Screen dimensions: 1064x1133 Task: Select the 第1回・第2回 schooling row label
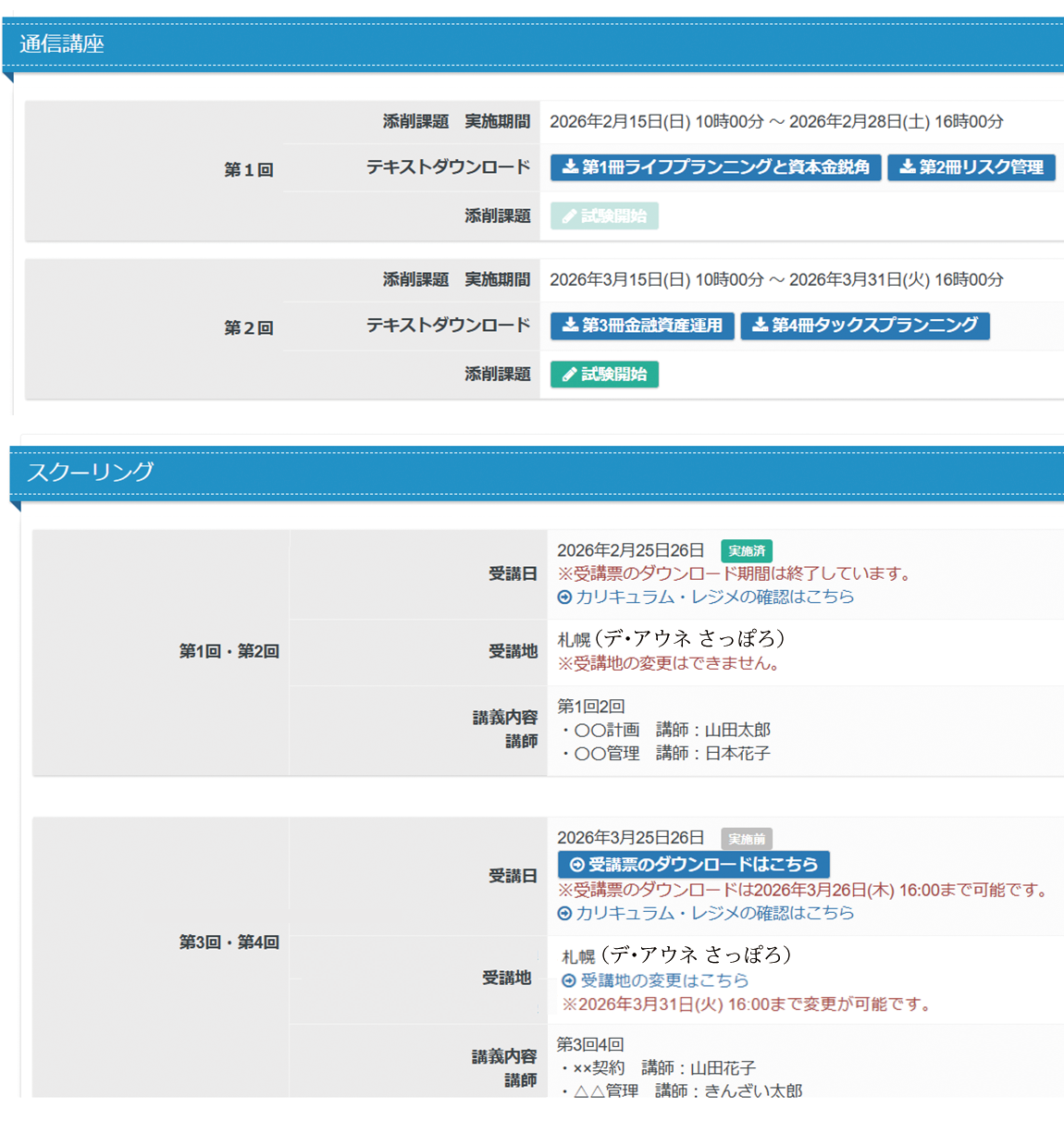coord(229,652)
